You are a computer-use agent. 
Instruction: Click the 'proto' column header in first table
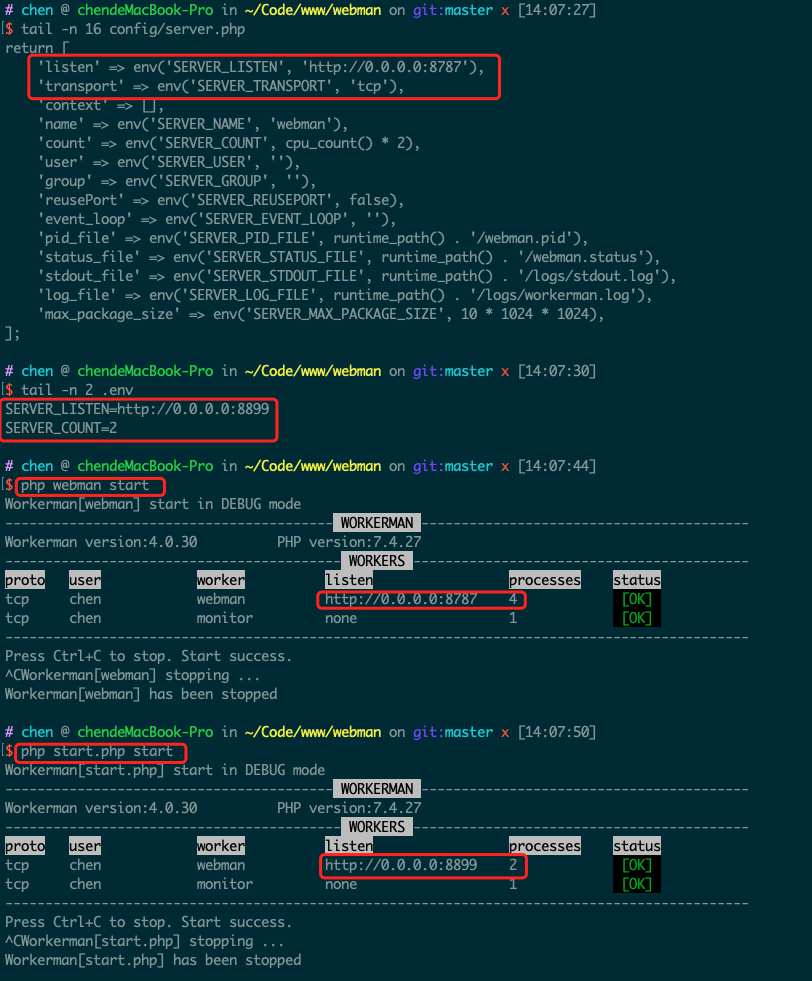pyautogui.click(x=25, y=580)
